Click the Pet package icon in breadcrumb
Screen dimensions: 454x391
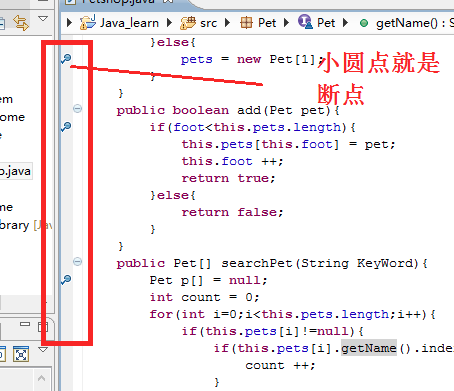[x=246, y=23]
